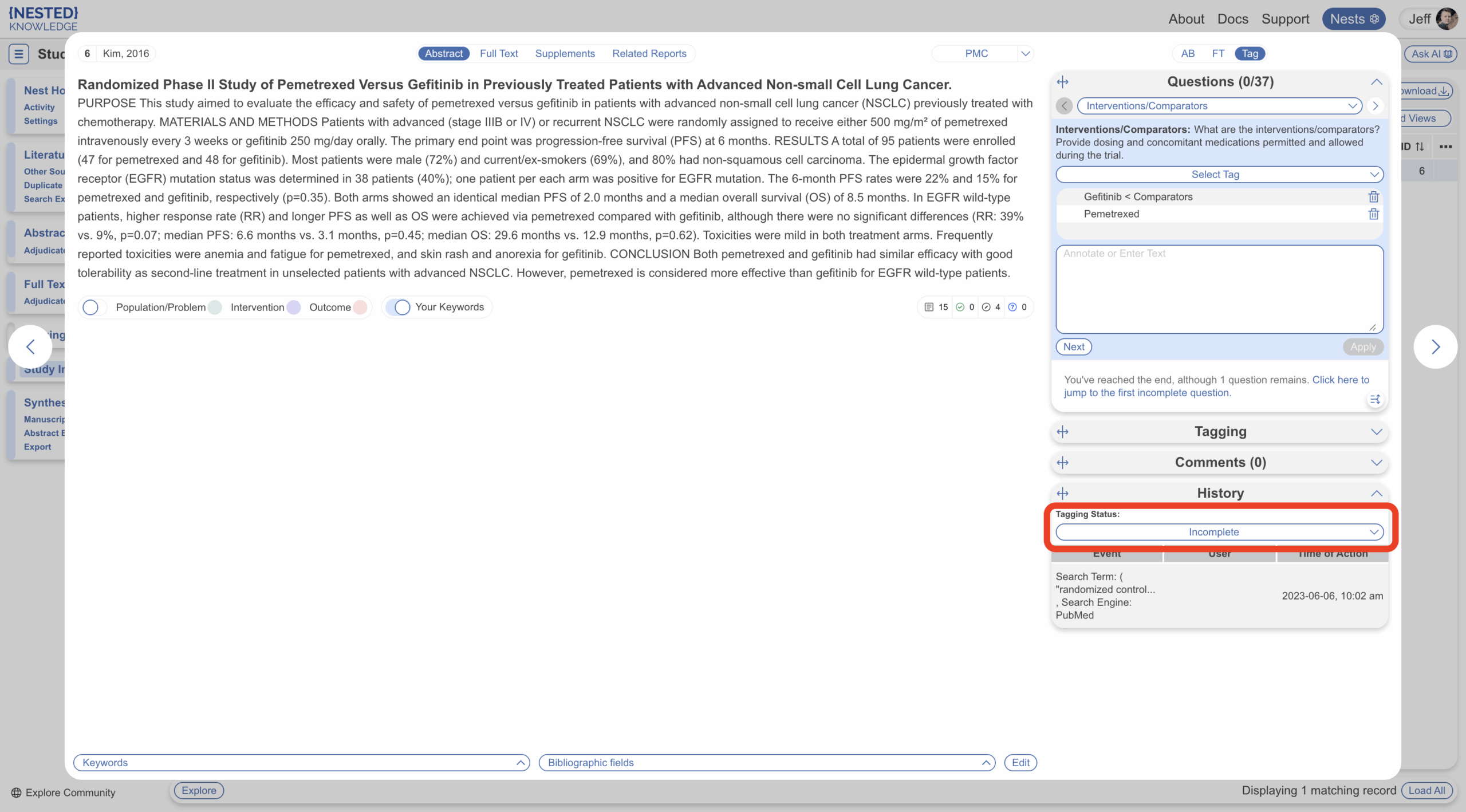1466x812 pixels.
Task: Open the hamburger menu beside Study title
Action: pyautogui.click(x=18, y=54)
